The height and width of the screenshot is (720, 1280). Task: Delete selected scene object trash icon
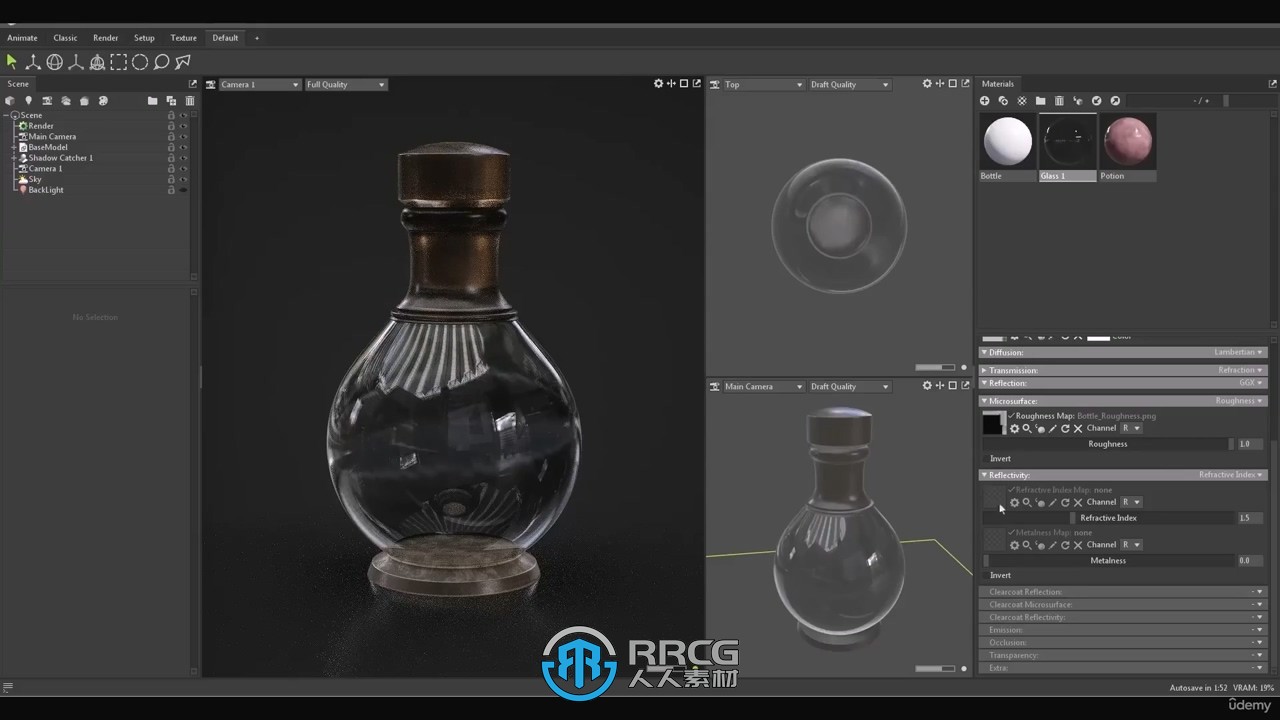[x=189, y=101]
